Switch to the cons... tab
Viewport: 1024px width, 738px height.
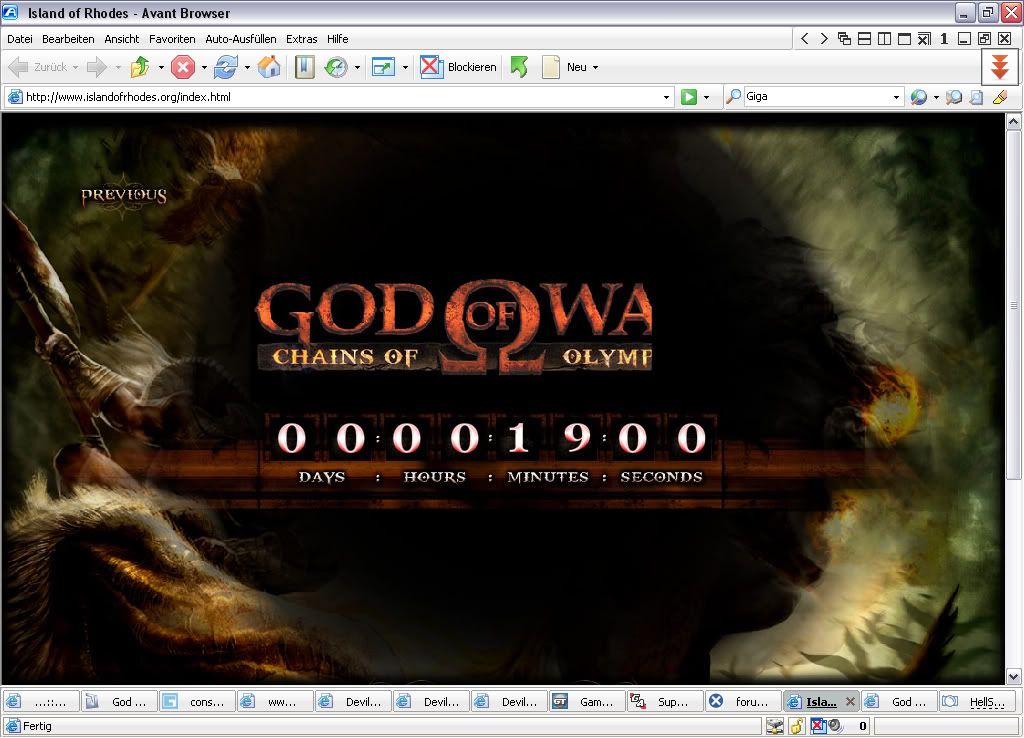[x=197, y=702]
